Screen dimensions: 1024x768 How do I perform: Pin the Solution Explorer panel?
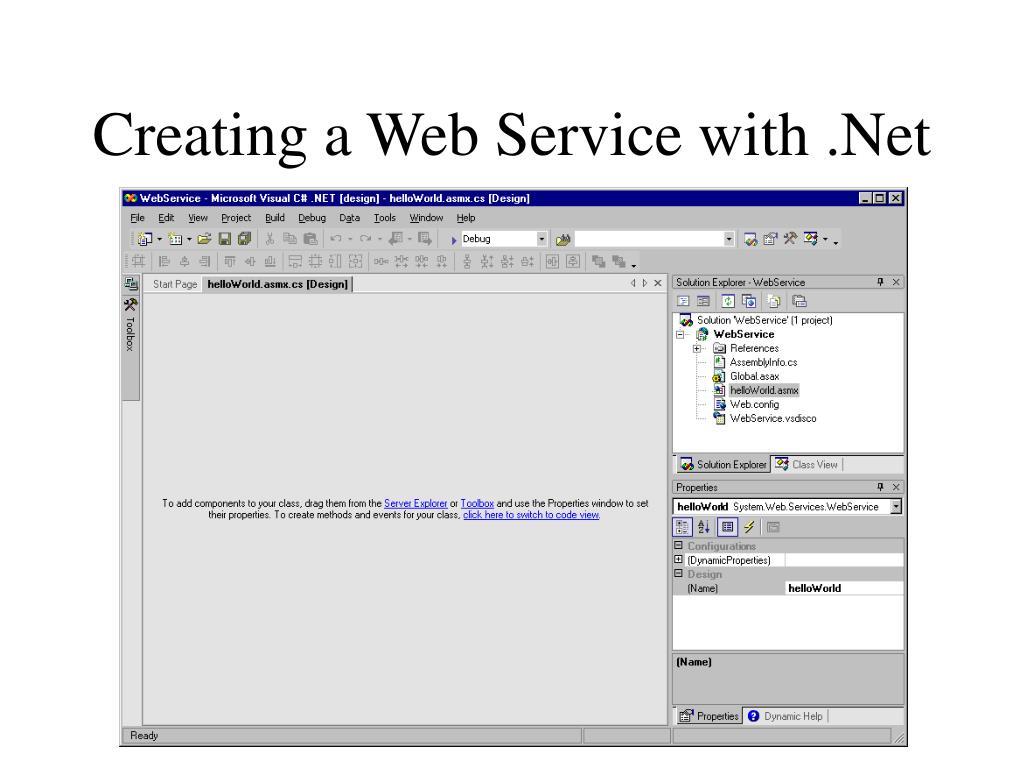point(880,282)
